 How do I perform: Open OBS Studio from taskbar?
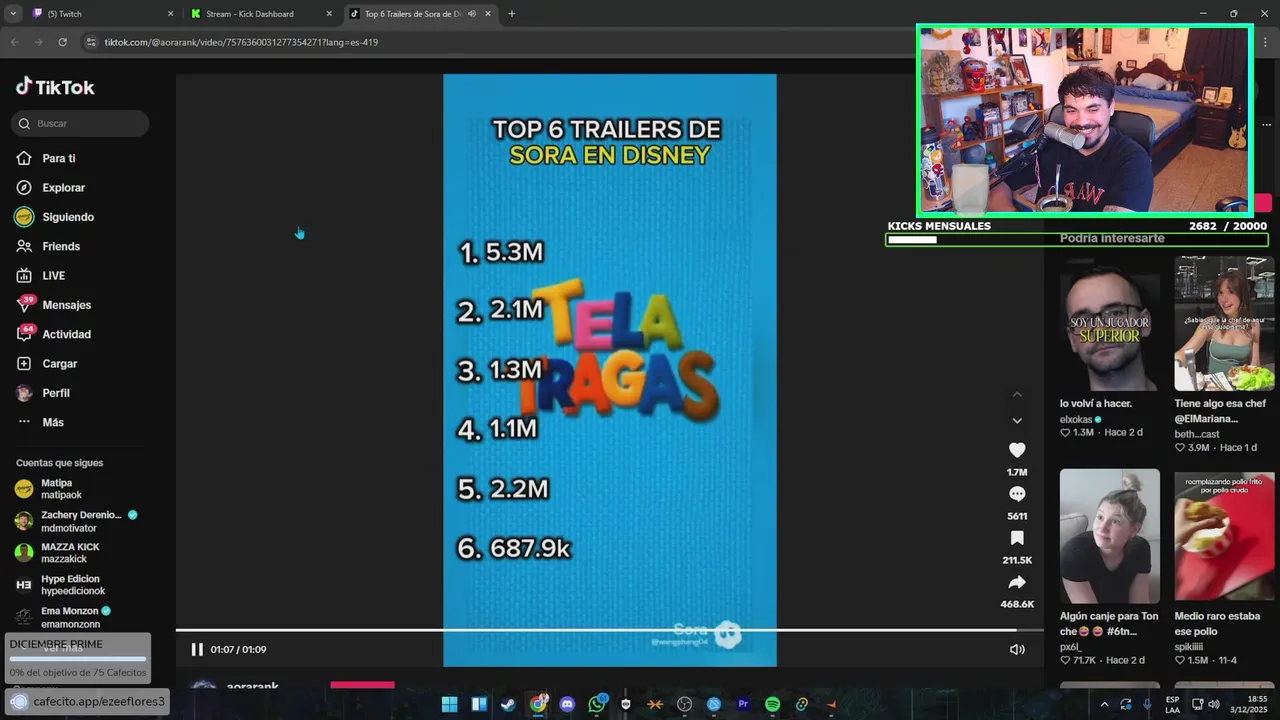click(685, 704)
